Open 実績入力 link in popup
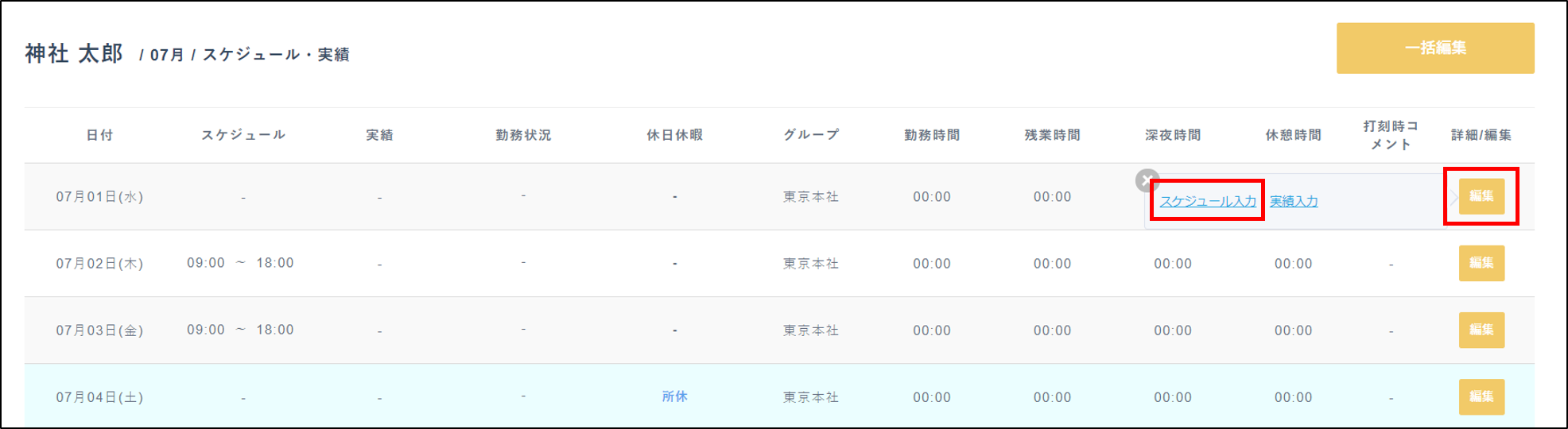The height and width of the screenshot is (429, 1568). pyautogui.click(x=1293, y=202)
